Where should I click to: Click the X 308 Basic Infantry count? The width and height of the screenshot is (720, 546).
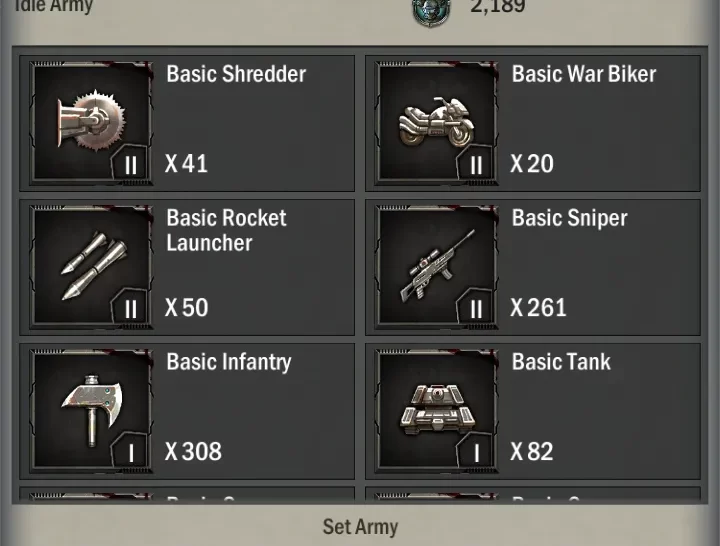(193, 451)
